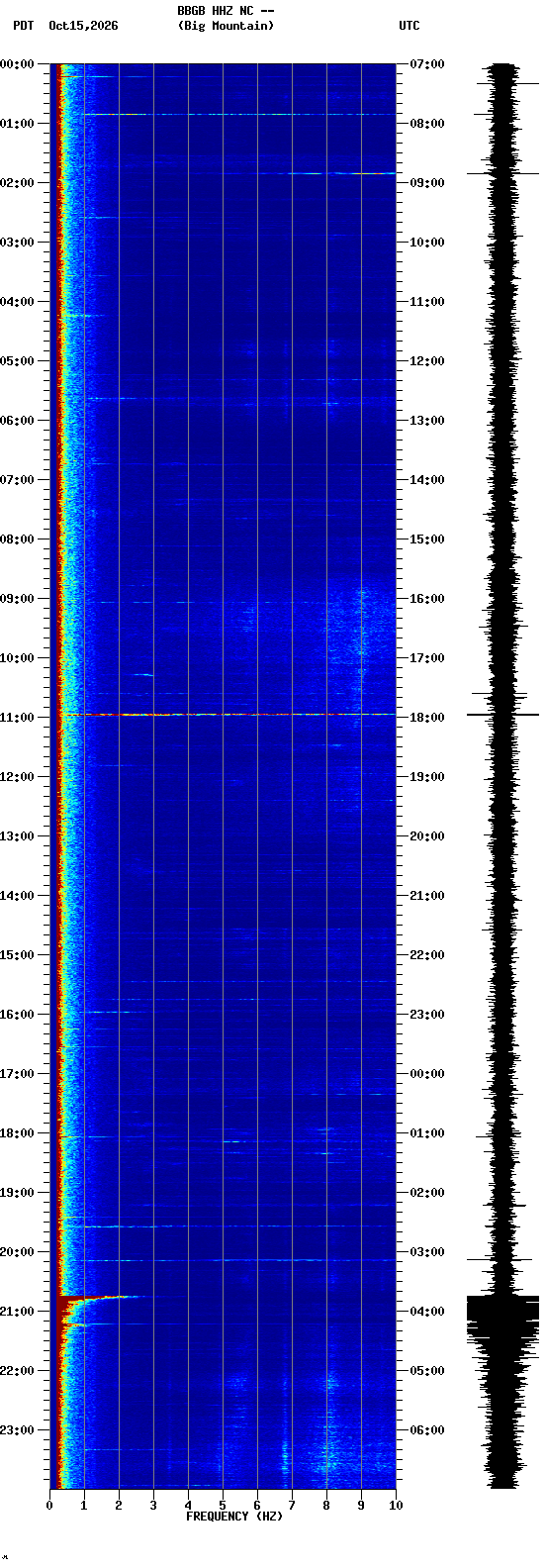546x1568 pixels.
Task: Click PDT axis label '15:00'
Action: pyautogui.click(x=17, y=955)
